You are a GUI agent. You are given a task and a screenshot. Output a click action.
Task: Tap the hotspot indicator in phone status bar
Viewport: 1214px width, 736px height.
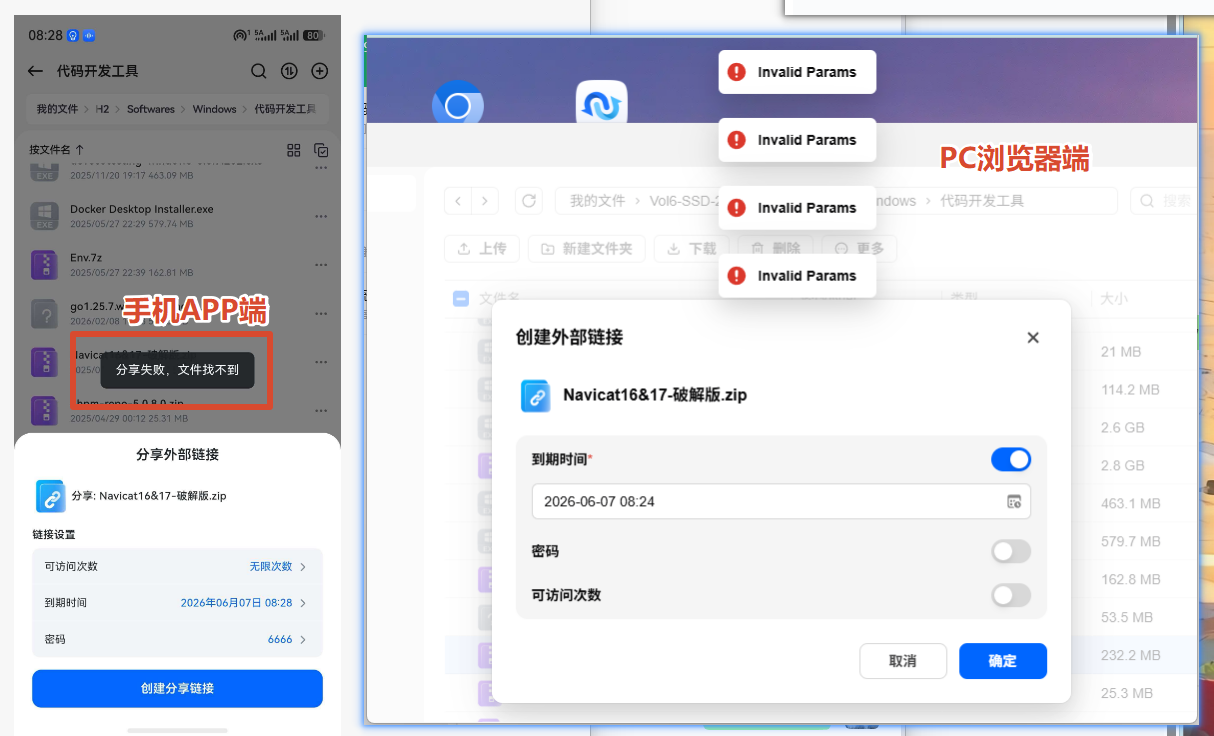pyautogui.click(x=240, y=35)
